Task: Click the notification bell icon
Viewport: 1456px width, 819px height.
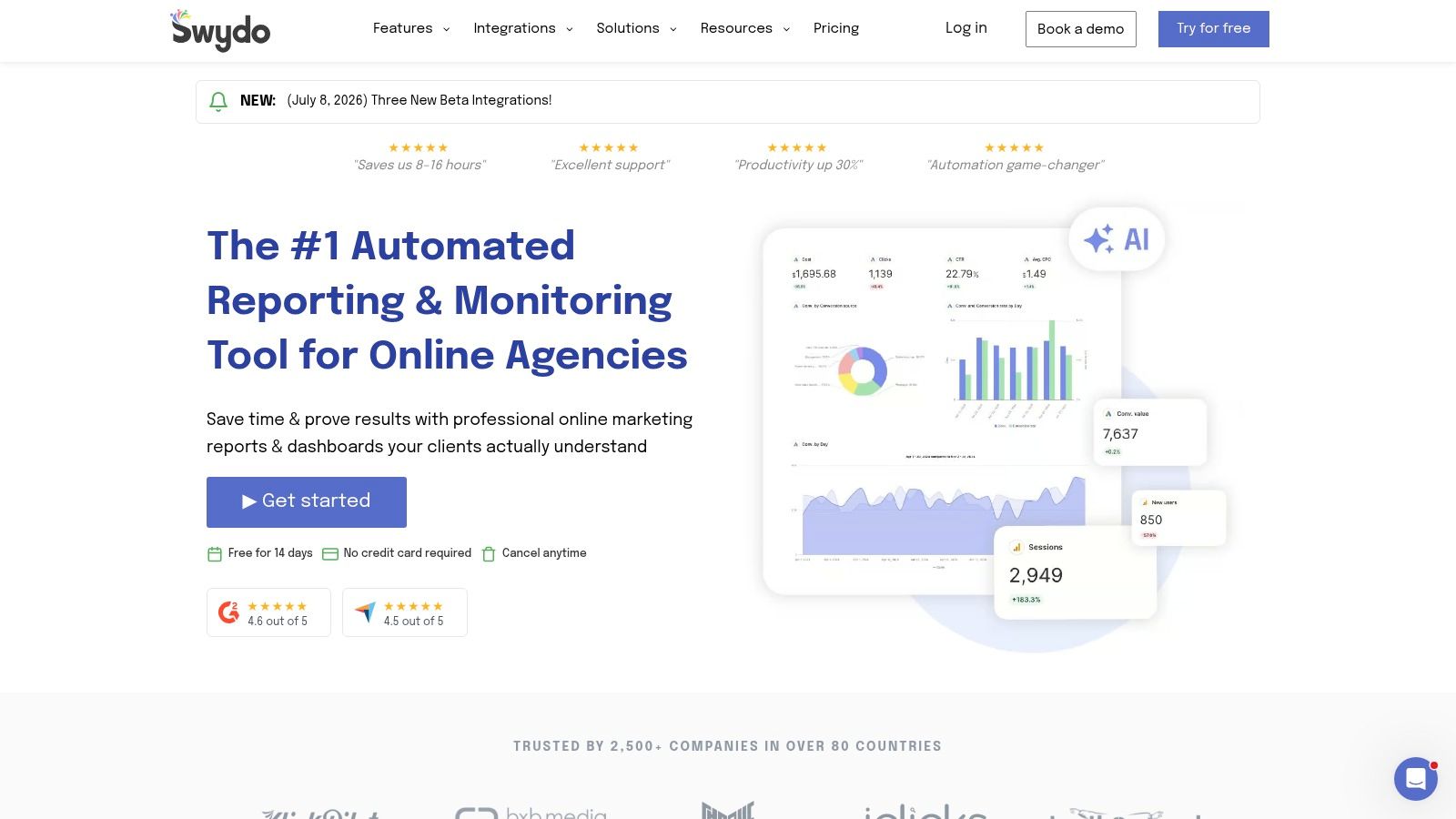Action: click(218, 101)
